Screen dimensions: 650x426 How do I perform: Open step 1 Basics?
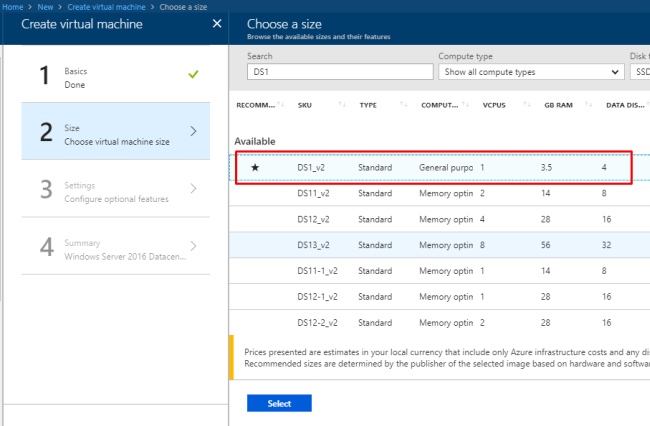pos(116,75)
